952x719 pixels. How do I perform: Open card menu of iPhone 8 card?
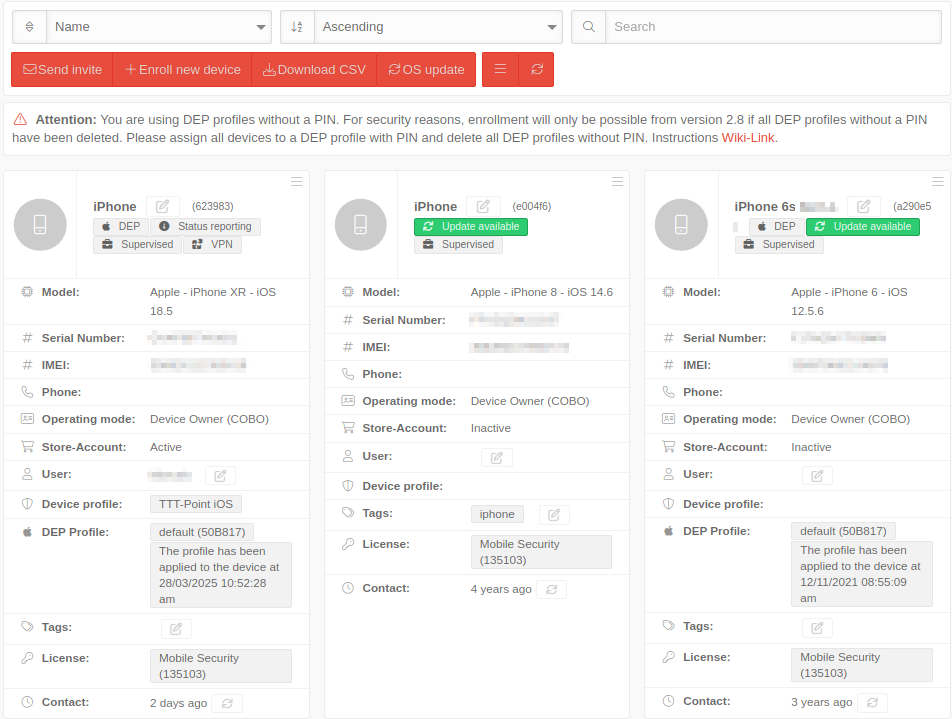click(617, 181)
